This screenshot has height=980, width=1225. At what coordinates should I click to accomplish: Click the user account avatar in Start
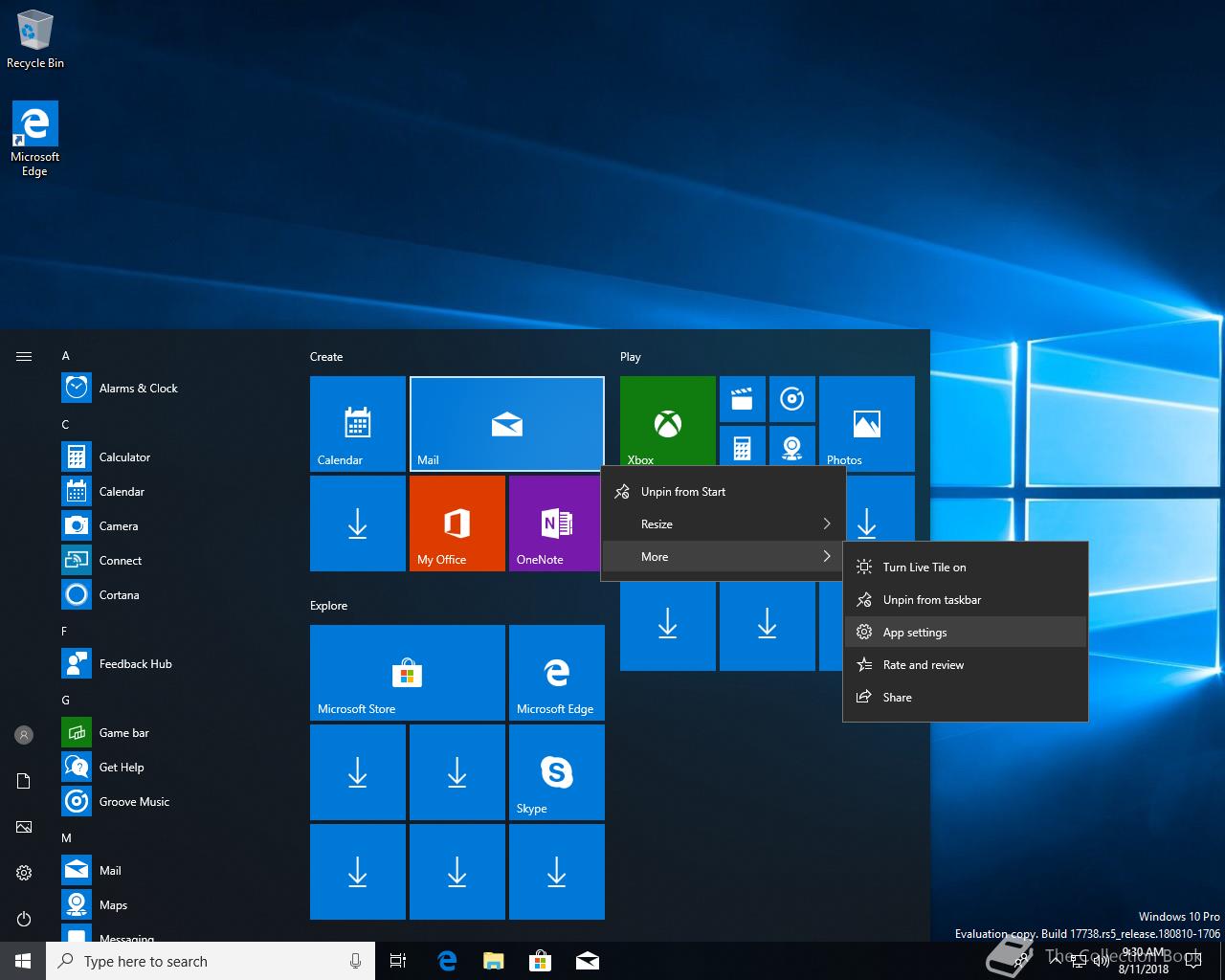(24, 735)
